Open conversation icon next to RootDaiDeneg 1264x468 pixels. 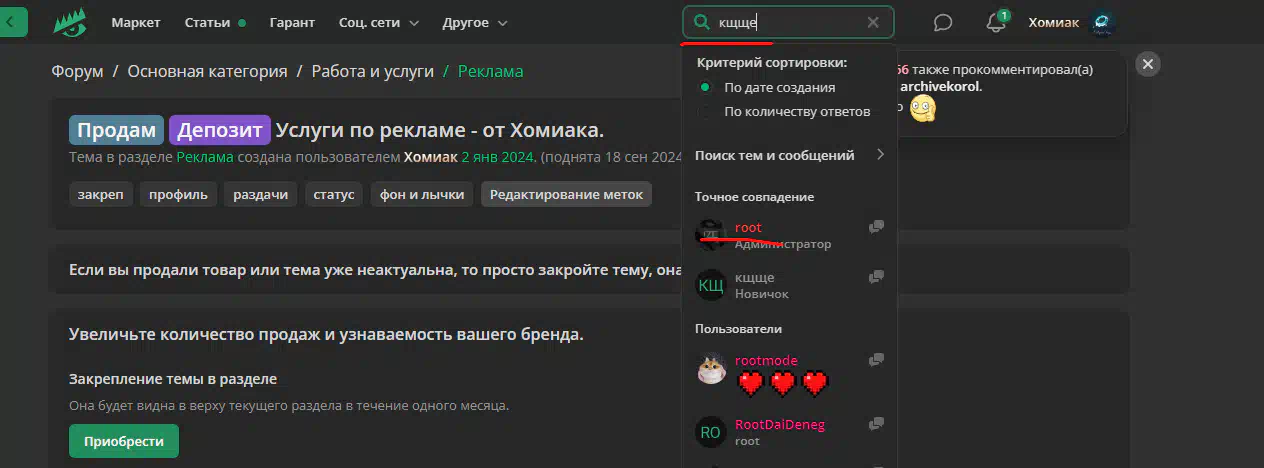[876, 424]
